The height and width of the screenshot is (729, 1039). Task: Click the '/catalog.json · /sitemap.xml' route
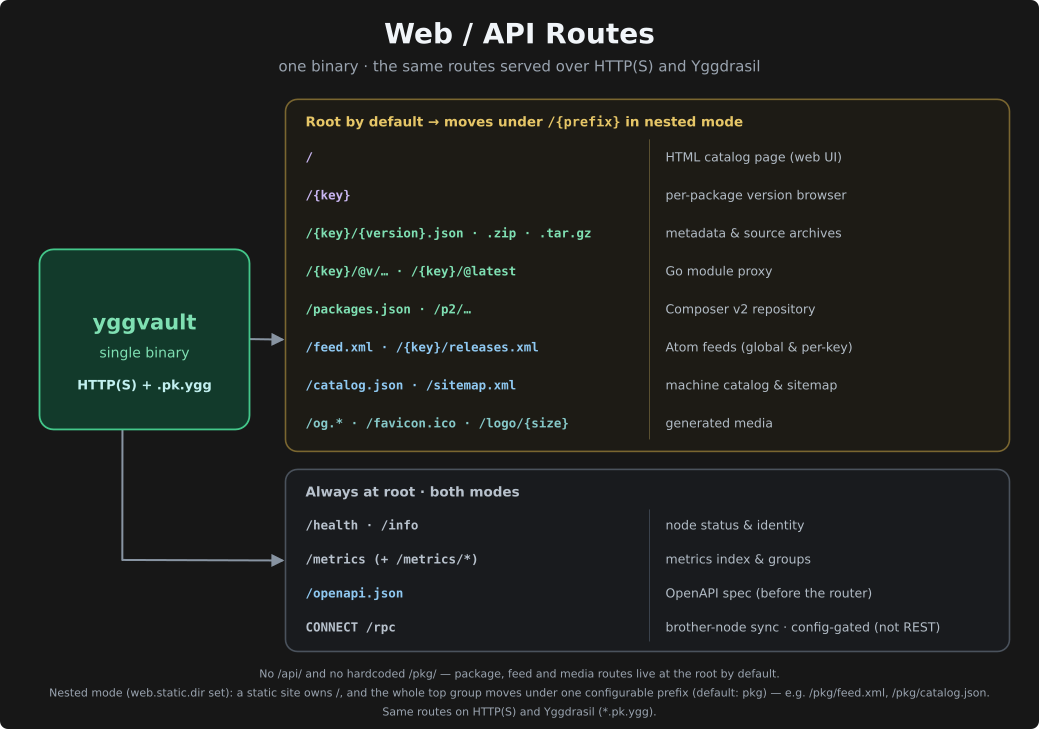coord(411,385)
